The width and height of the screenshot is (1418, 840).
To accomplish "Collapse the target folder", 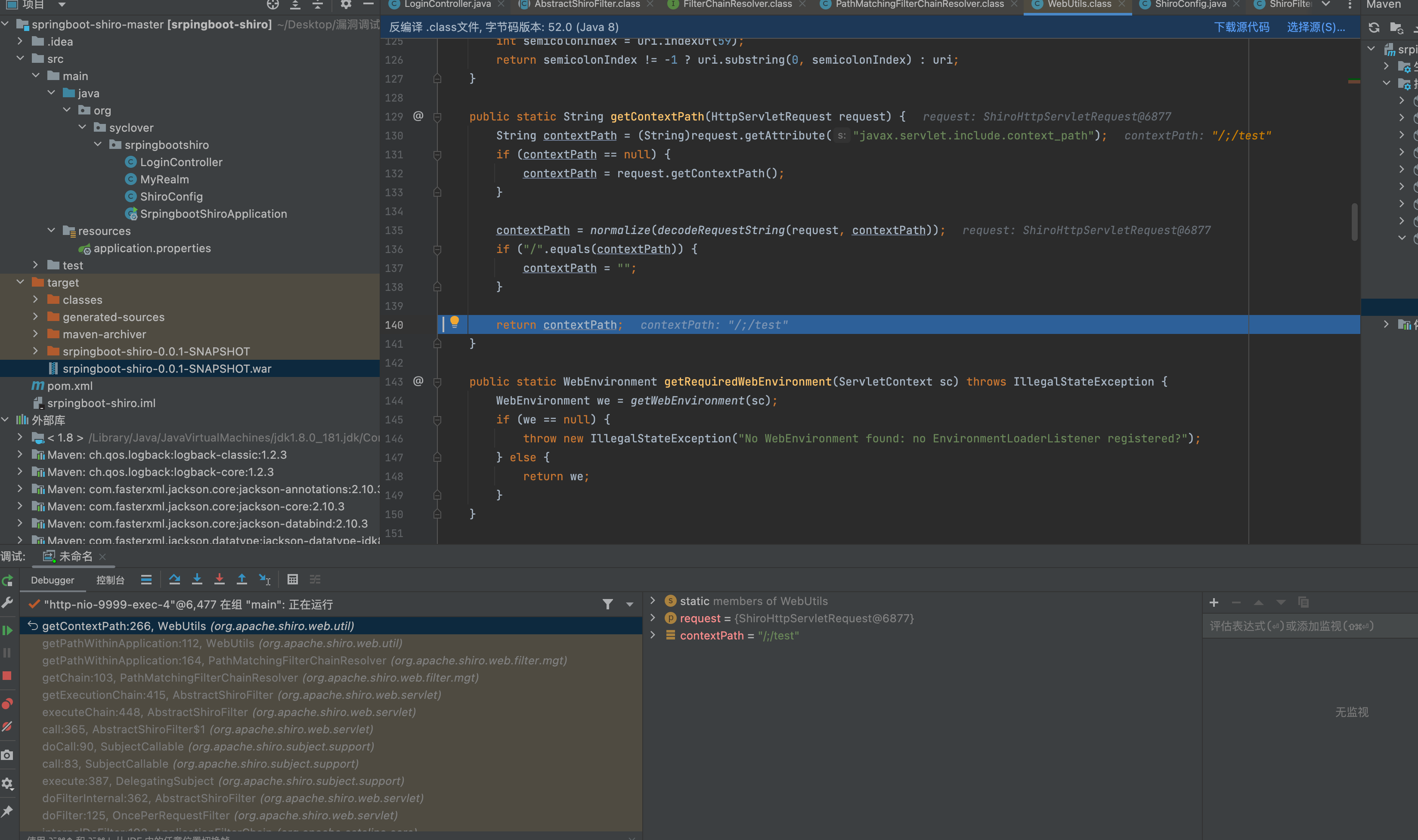I will 20,282.
